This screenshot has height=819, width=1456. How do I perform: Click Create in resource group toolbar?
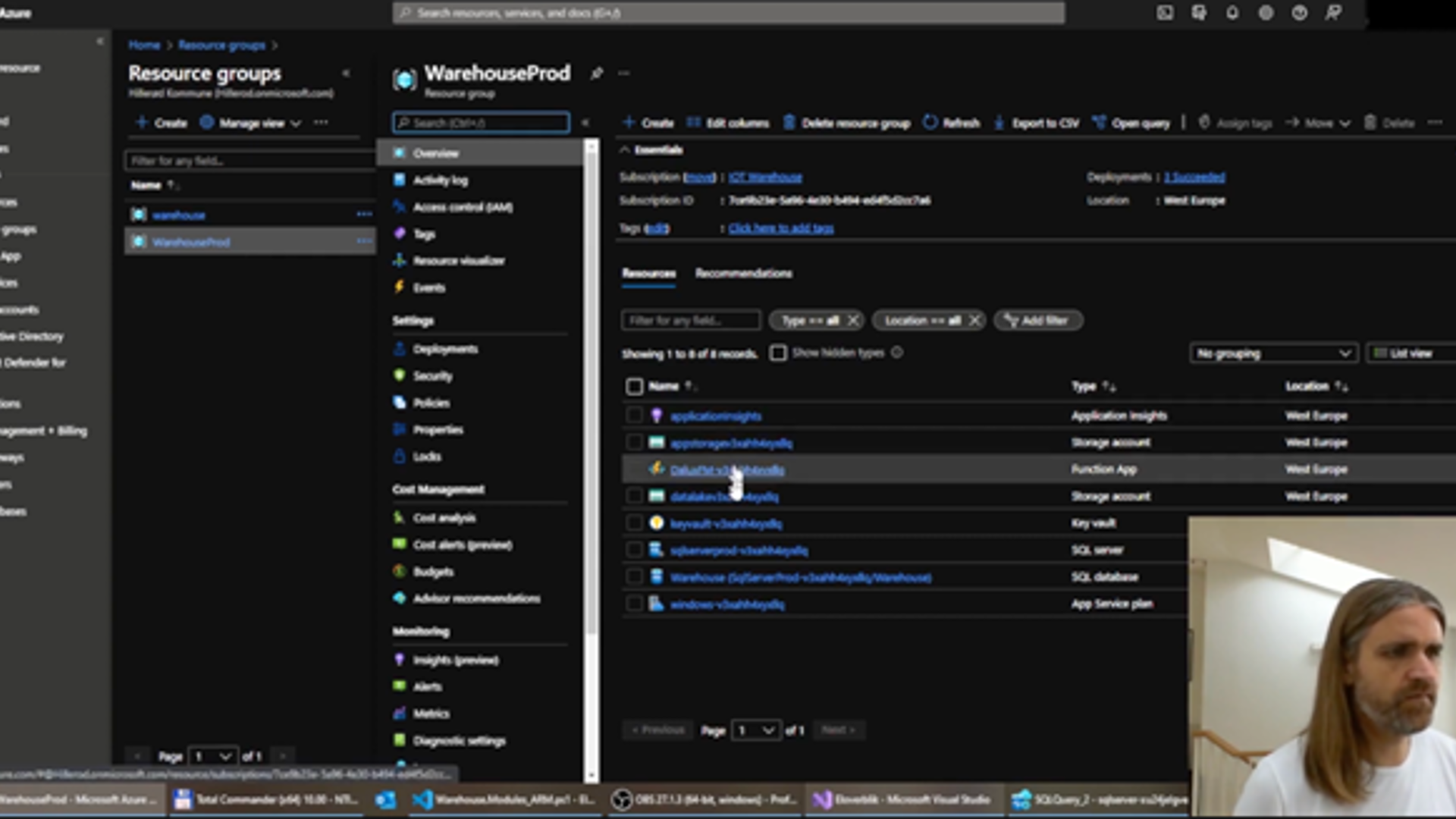point(648,123)
